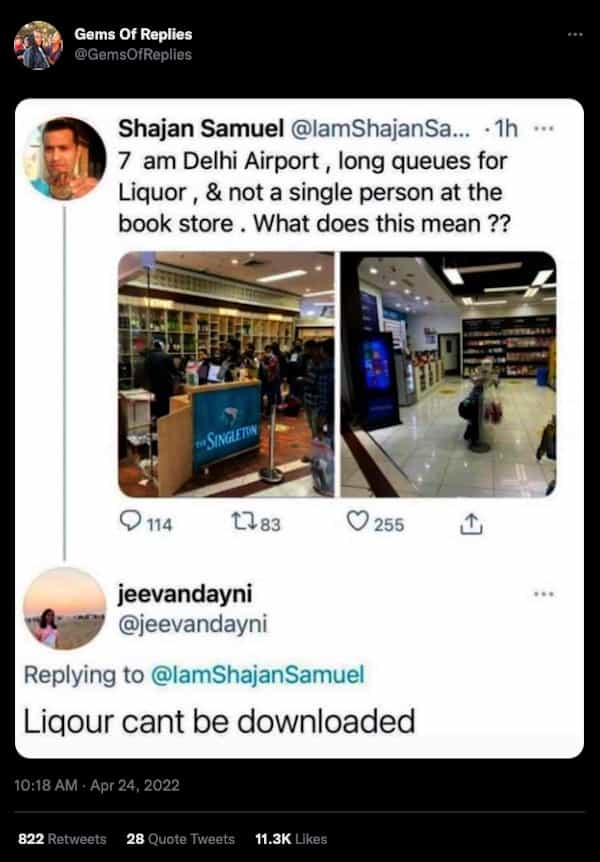Click the reply bubble icon showing 114
Screen dimensions: 600x862
(130, 520)
